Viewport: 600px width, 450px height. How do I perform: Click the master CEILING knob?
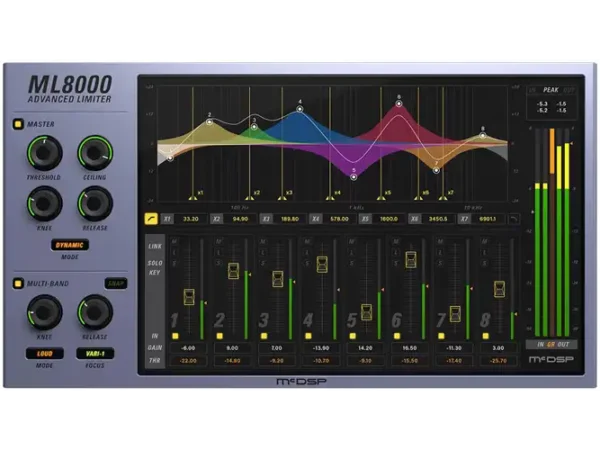point(95,152)
